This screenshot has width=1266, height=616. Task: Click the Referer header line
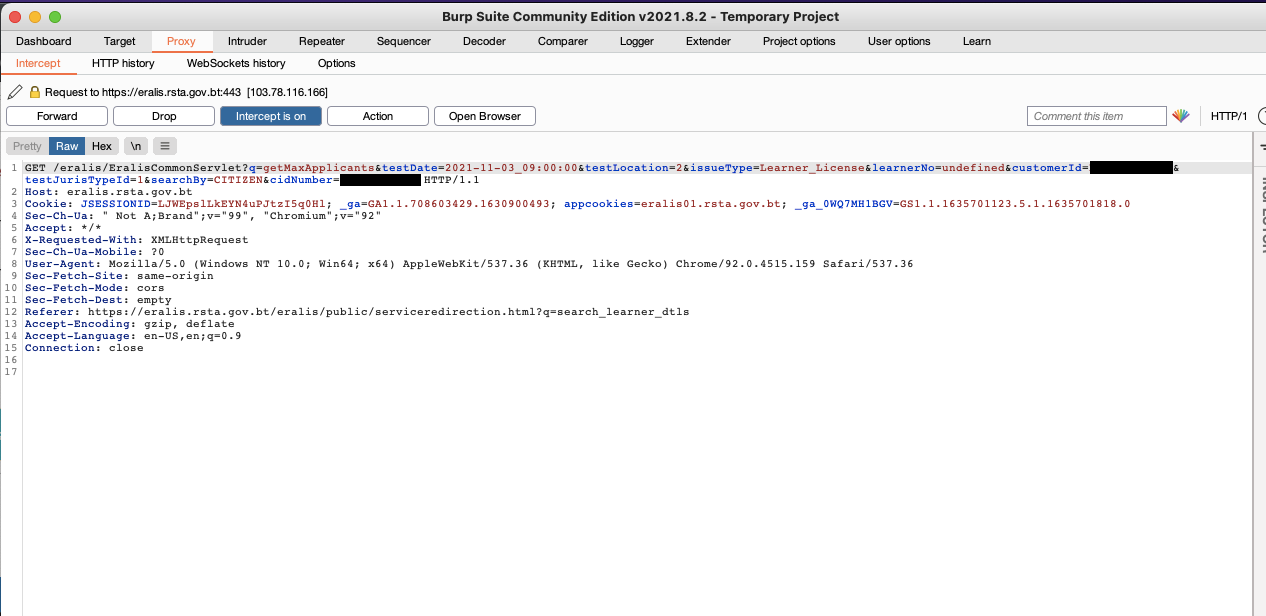click(x=357, y=312)
